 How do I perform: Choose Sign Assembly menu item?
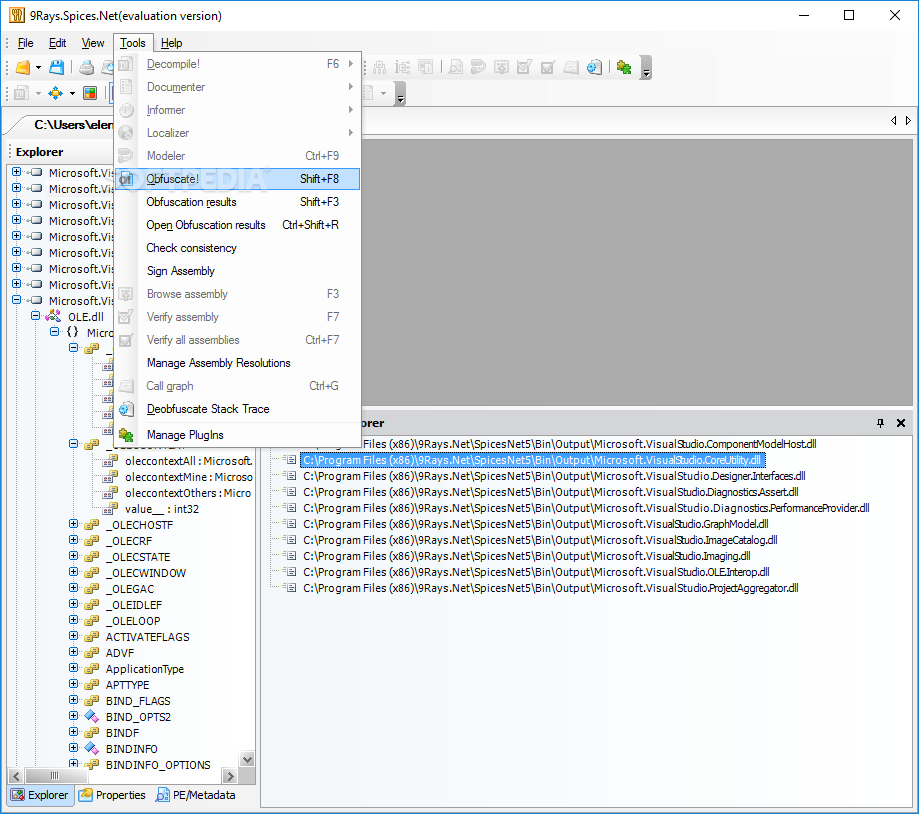[237, 271]
